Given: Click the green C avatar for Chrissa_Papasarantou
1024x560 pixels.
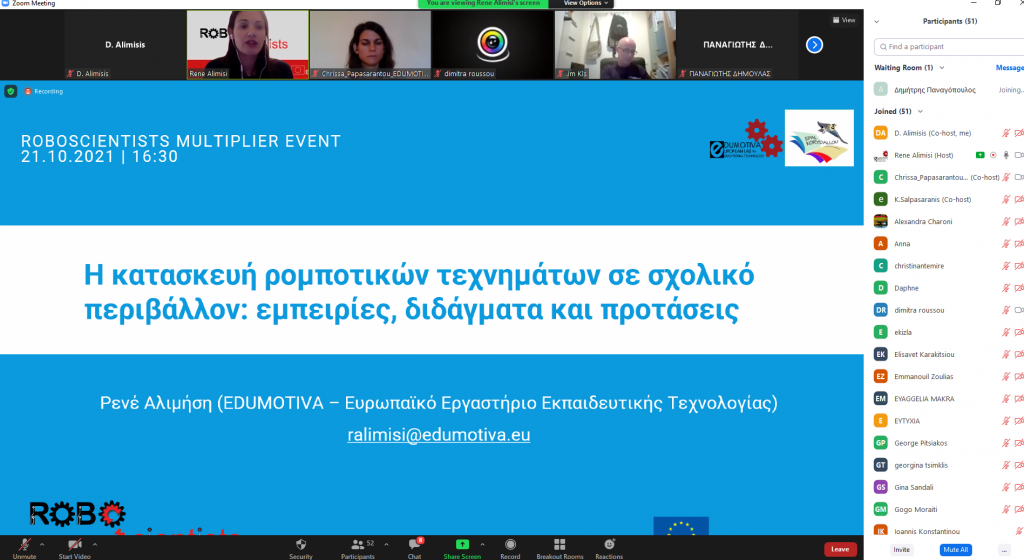Looking at the screenshot, I should [880, 177].
